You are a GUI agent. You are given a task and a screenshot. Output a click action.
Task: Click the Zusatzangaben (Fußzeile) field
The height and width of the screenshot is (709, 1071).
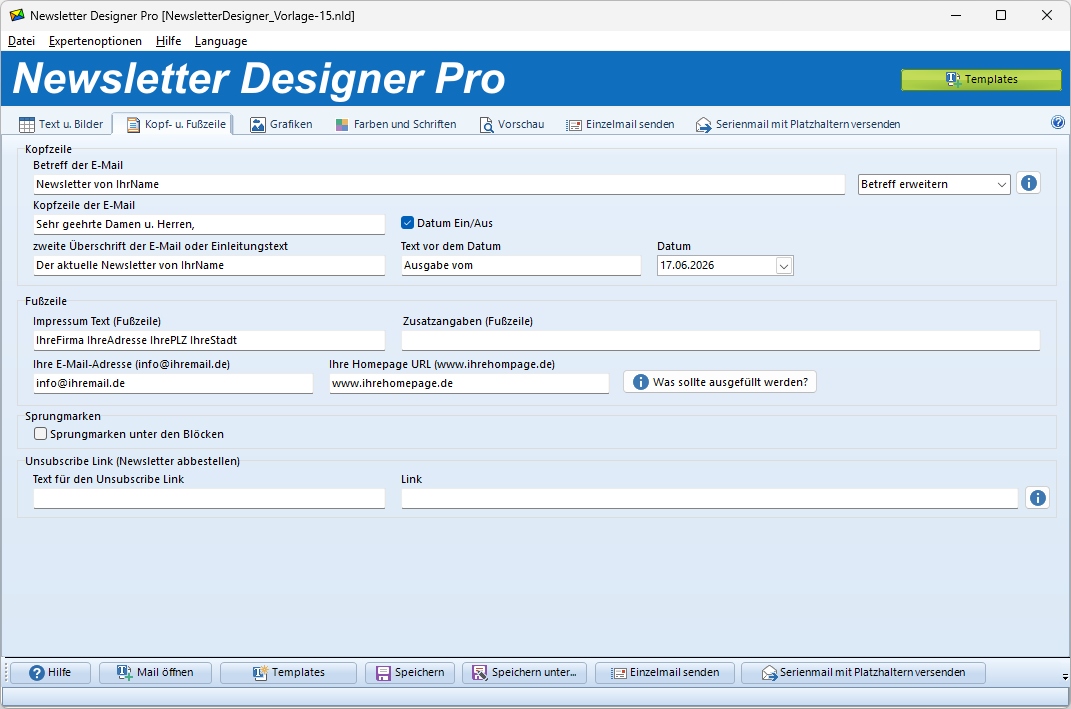click(721, 340)
